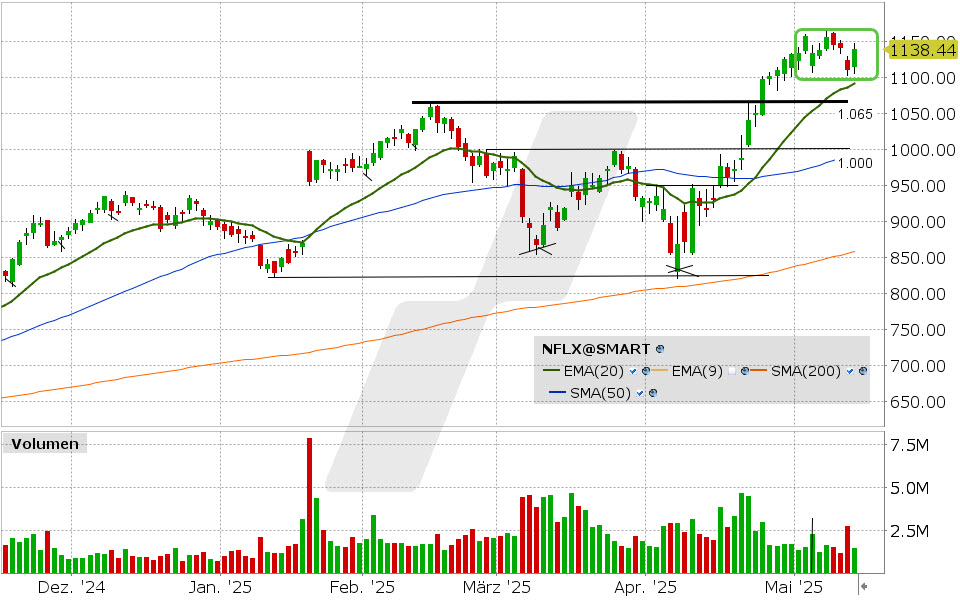Open the settings icon next to SMA(50)

click(x=653, y=393)
